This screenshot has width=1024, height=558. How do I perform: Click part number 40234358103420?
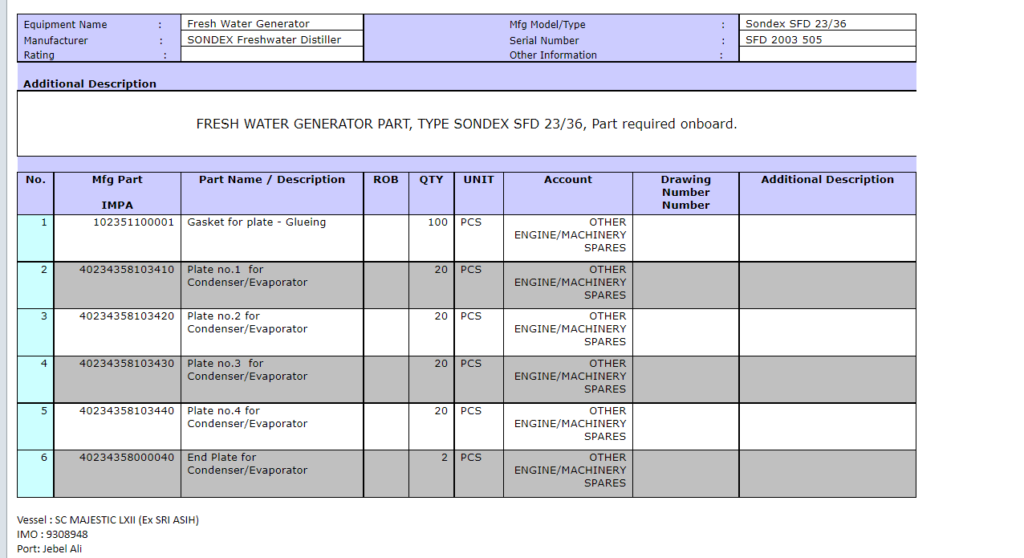[x=127, y=316]
